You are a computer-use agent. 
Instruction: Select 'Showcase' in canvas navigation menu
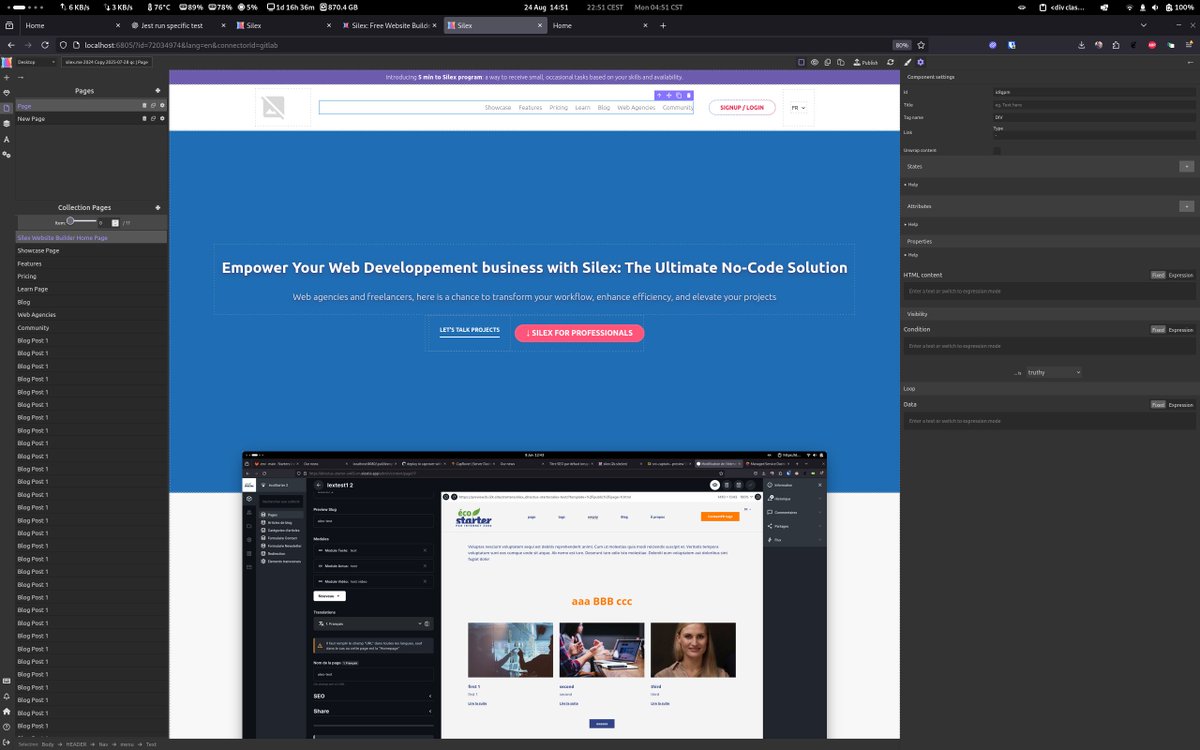pos(498,108)
